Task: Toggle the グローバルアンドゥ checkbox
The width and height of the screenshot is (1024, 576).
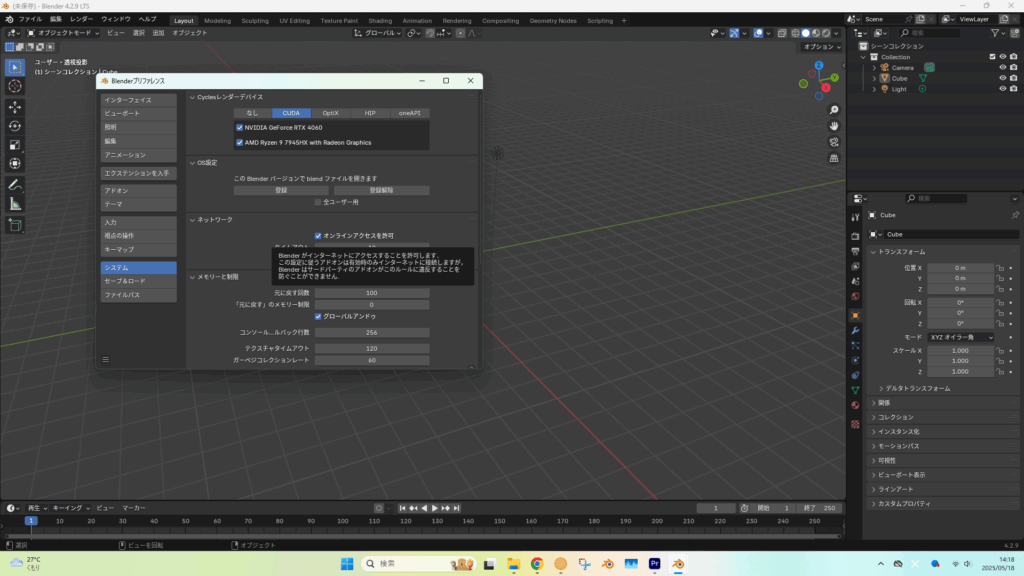Action: tap(318, 317)
